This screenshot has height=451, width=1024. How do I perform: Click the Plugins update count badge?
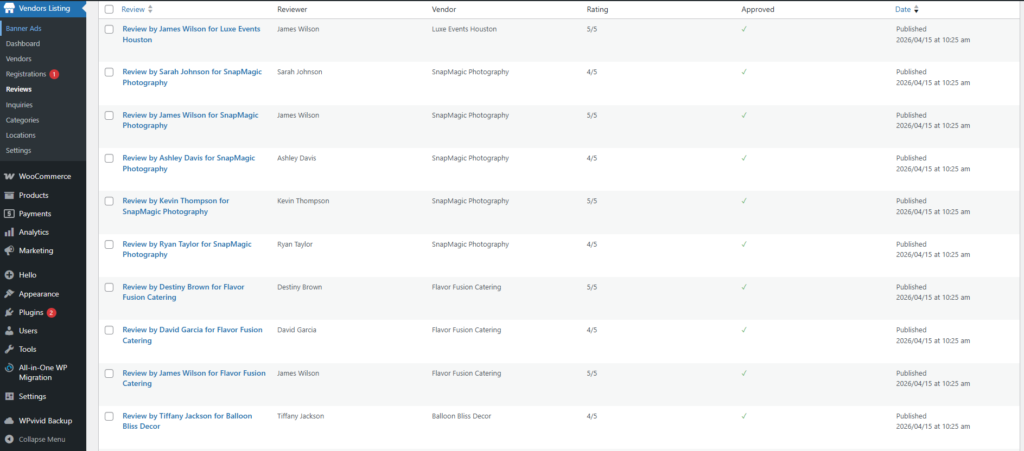(x=52, y=313)
